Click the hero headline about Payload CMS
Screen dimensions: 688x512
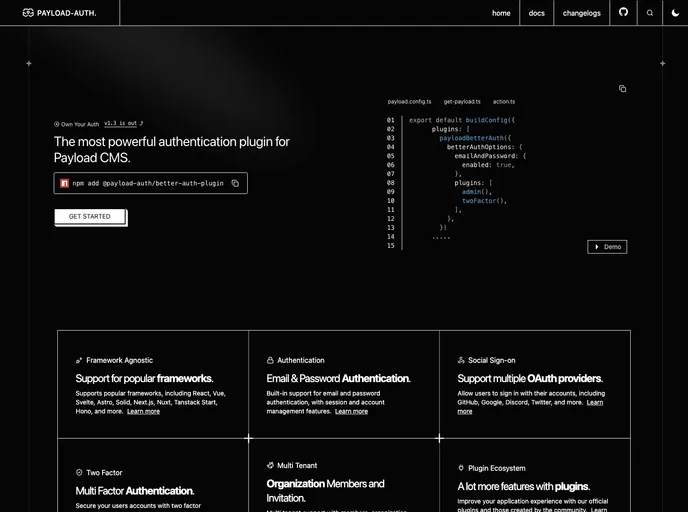(x=172, y=150)
